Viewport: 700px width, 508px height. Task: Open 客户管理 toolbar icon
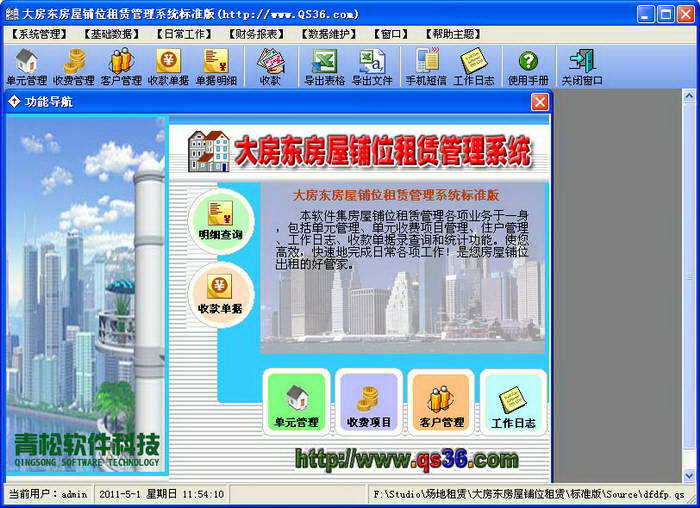click(121, 67)
